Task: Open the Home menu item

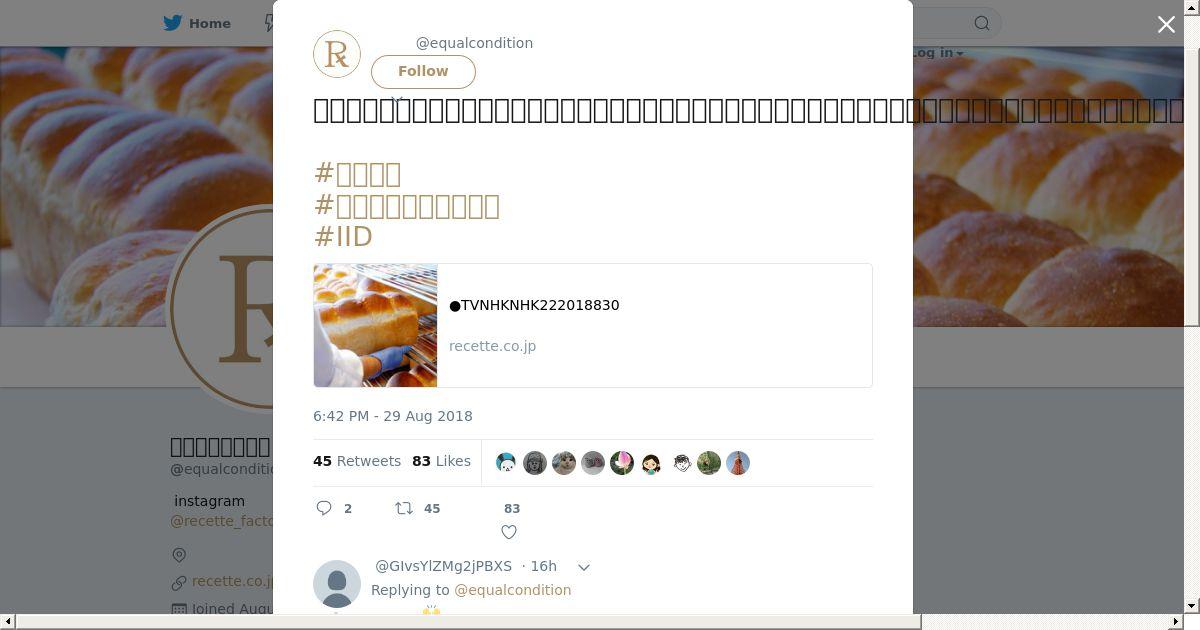Action: tap(197, 23)
